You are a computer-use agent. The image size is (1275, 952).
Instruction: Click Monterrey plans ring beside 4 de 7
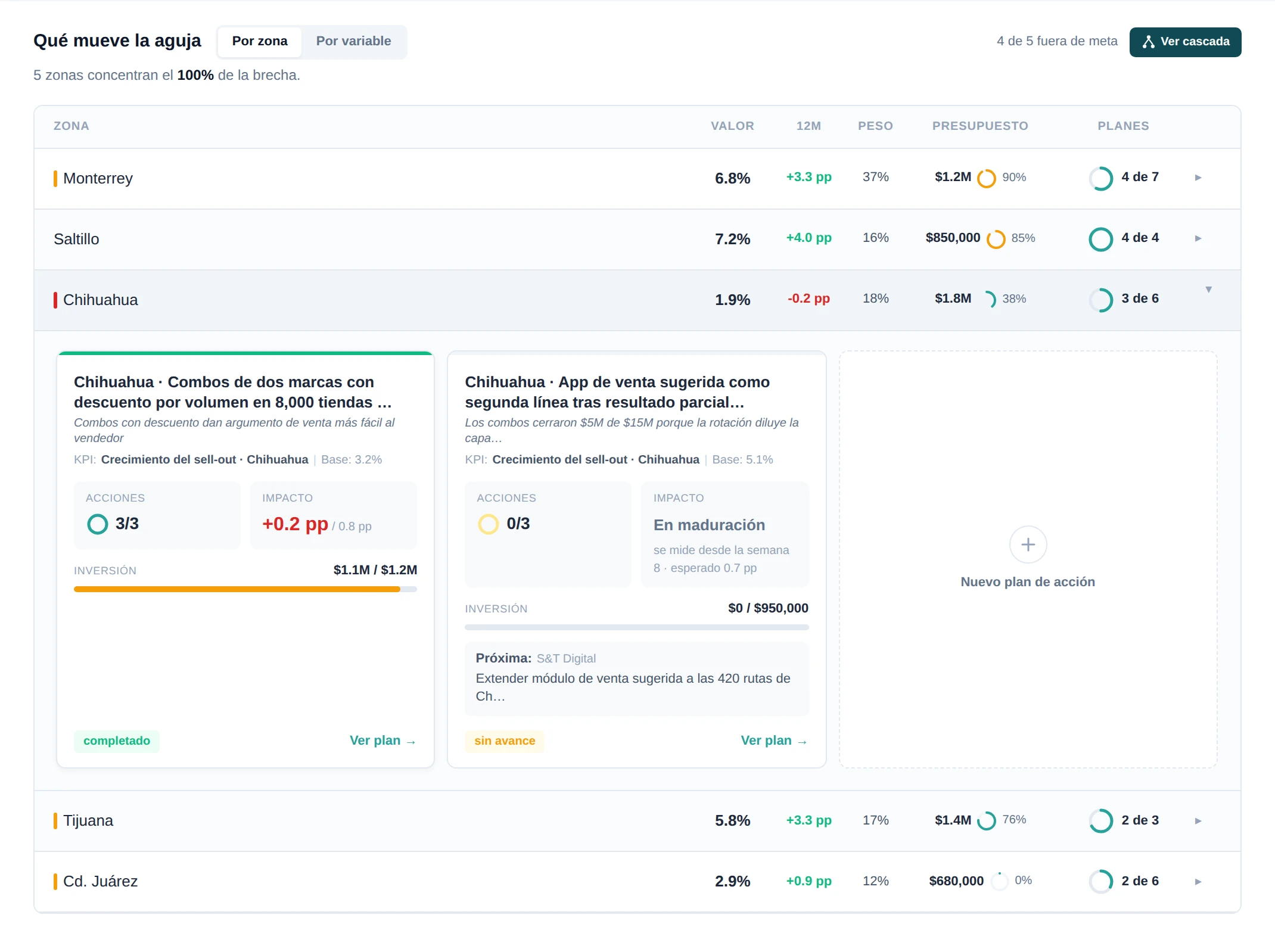[x=1100, y=178]
